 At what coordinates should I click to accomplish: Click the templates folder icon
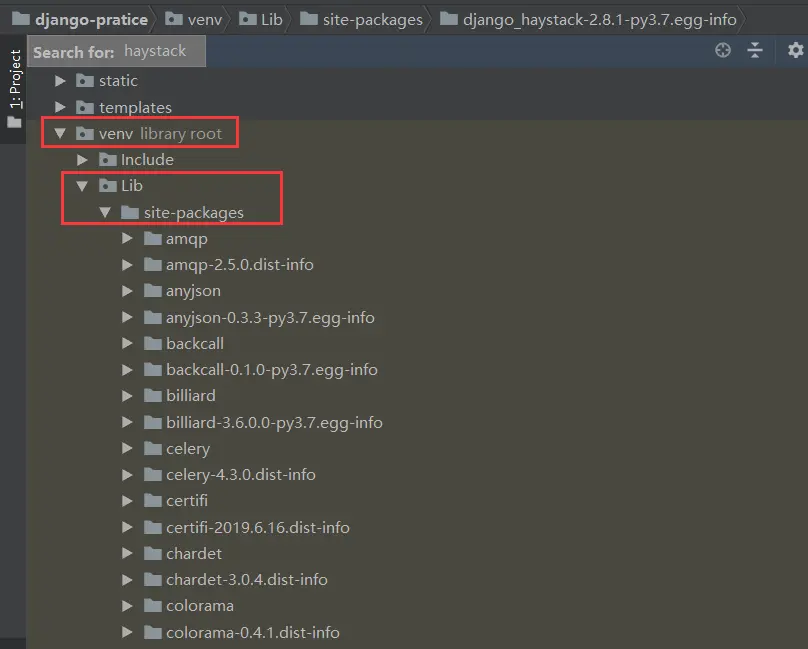pyautogui.click(x=85, y=107)
